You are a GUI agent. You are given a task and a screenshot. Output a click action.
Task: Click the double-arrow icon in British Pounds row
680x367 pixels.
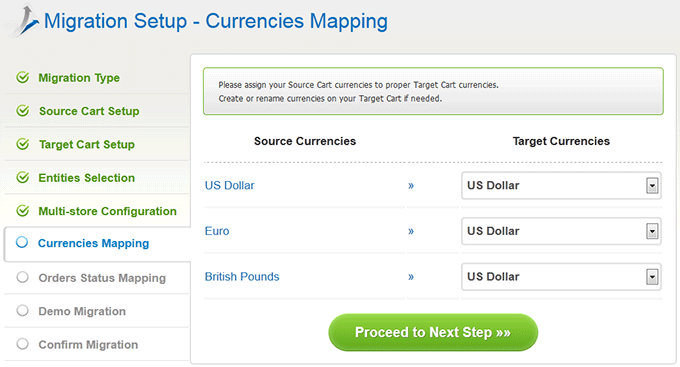click(x=411, y=277)
